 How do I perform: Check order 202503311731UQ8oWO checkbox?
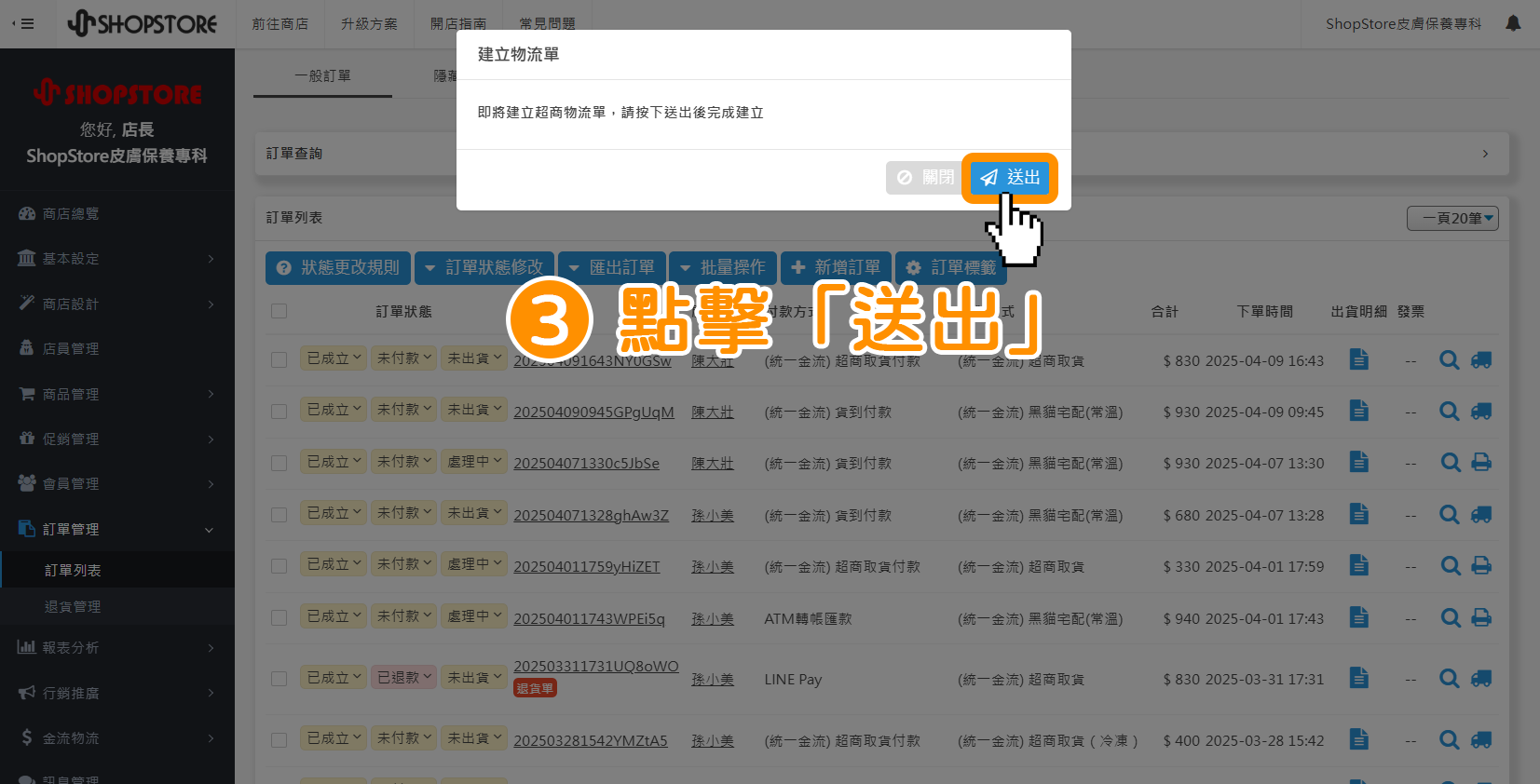279,679
